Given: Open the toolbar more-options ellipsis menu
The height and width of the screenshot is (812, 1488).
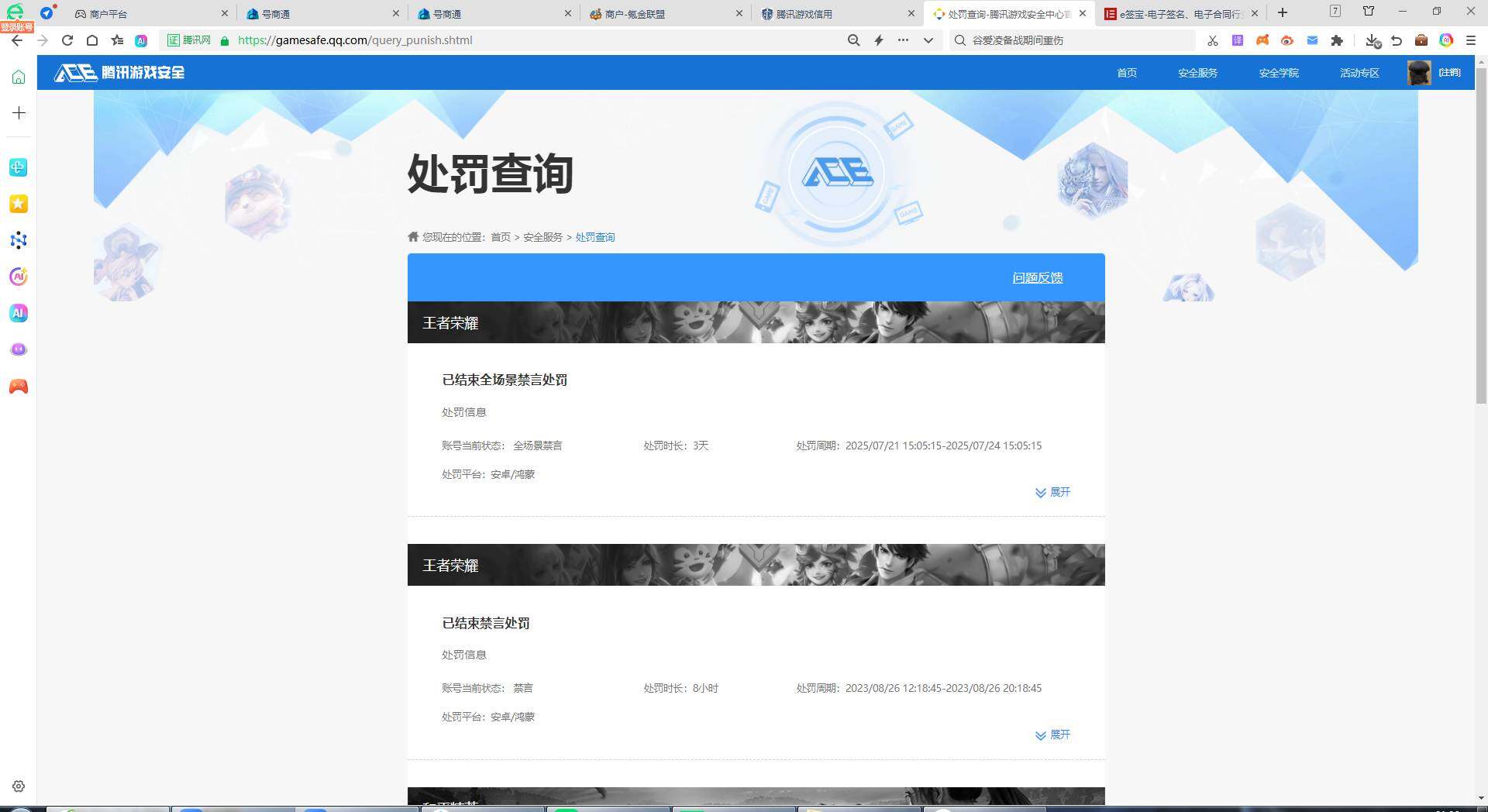Looking at the screenshot, I should click(903, 40).
